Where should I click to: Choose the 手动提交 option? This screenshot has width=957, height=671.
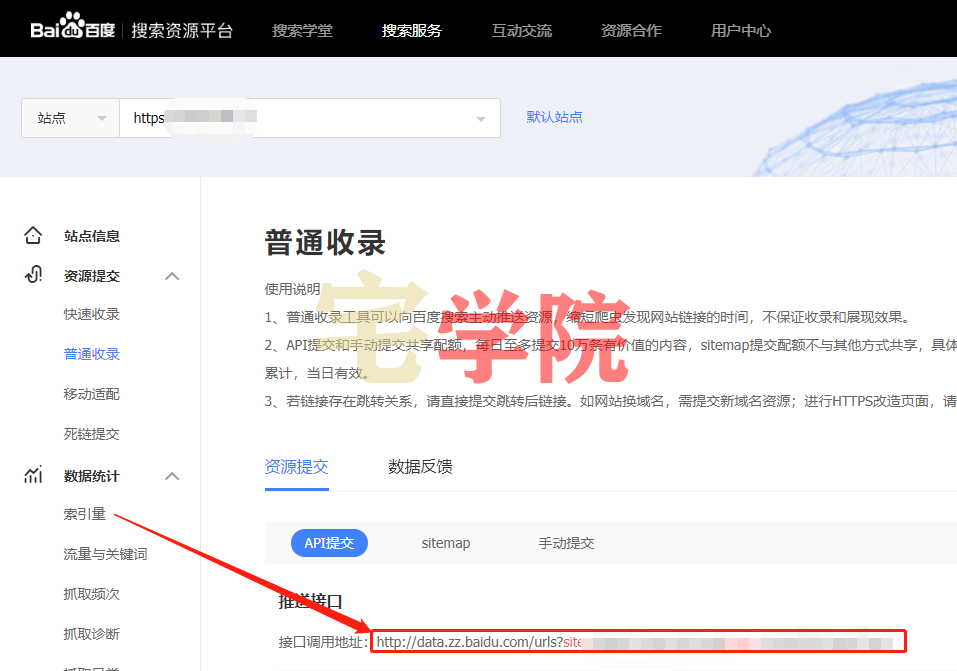(566, 543)
